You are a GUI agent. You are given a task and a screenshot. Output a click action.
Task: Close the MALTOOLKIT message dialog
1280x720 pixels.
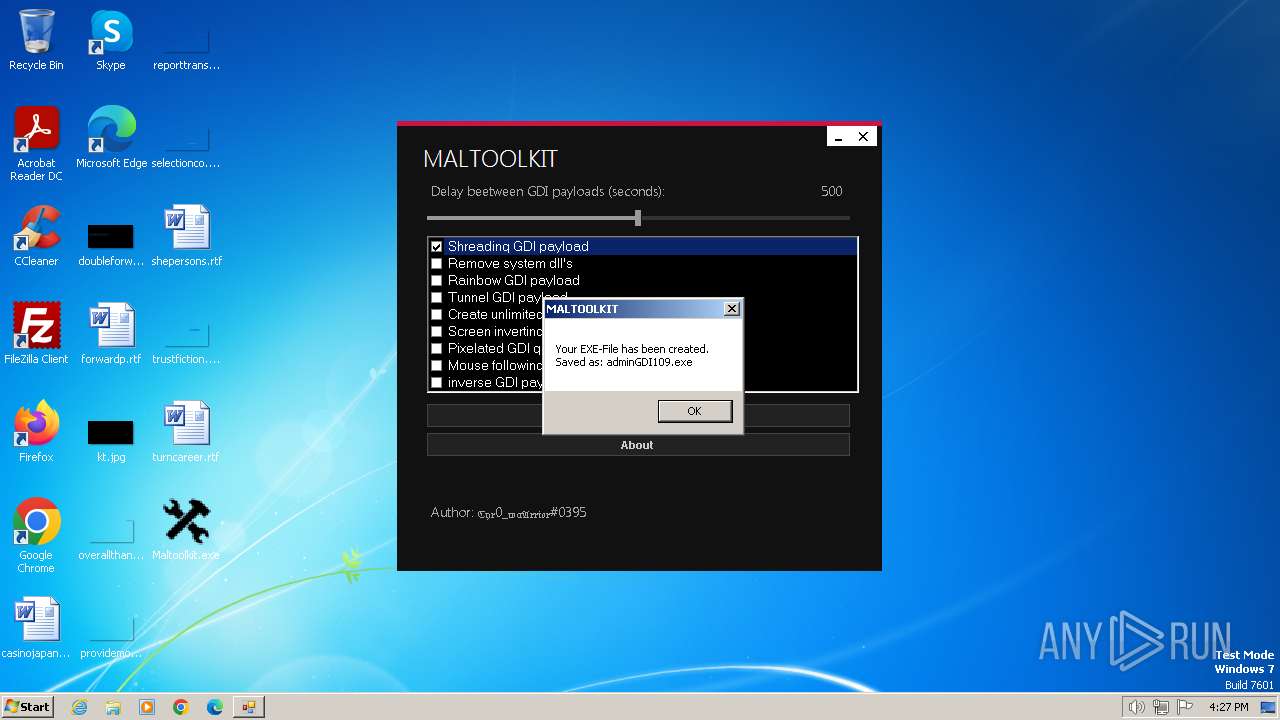tap(732, 309)
